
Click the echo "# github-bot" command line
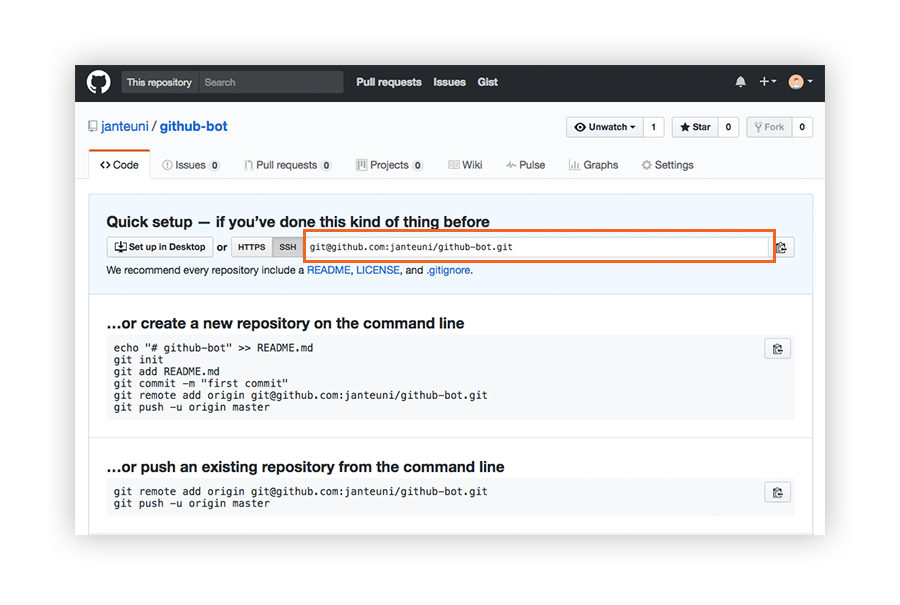click(x=213, y=348)
